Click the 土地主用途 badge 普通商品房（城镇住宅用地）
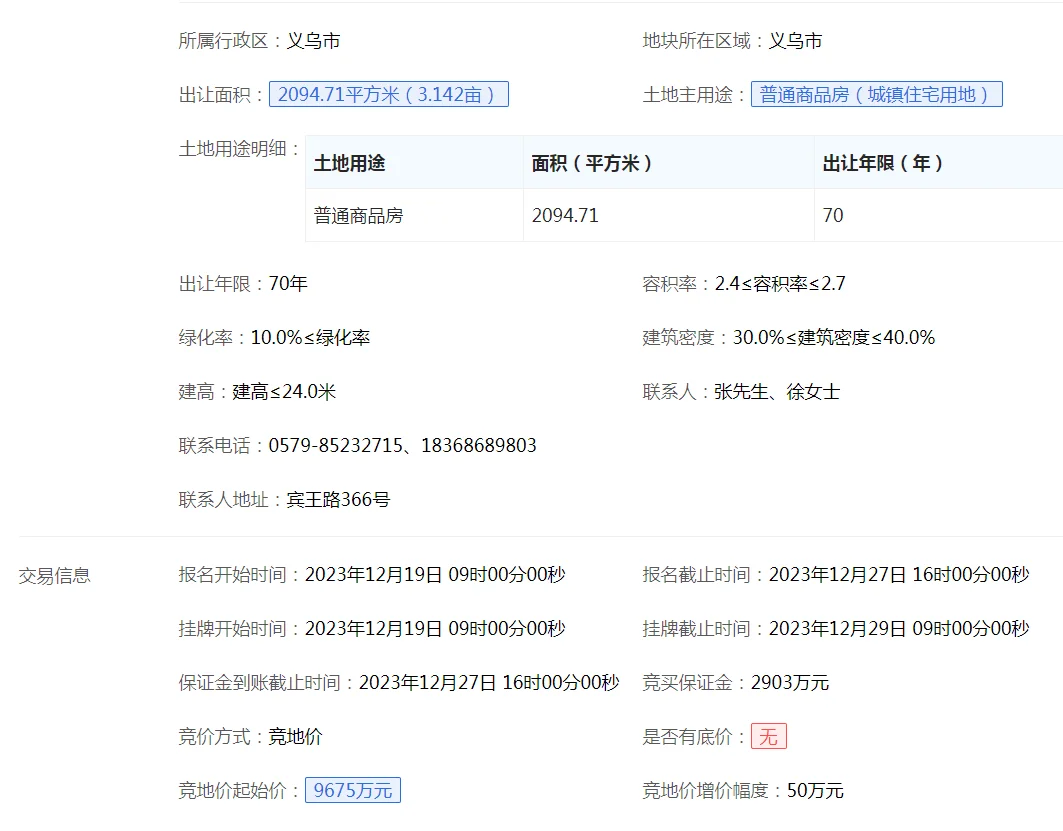This screenshot has height=831, width=1063. pyautogui.click(x=876, y=95)
